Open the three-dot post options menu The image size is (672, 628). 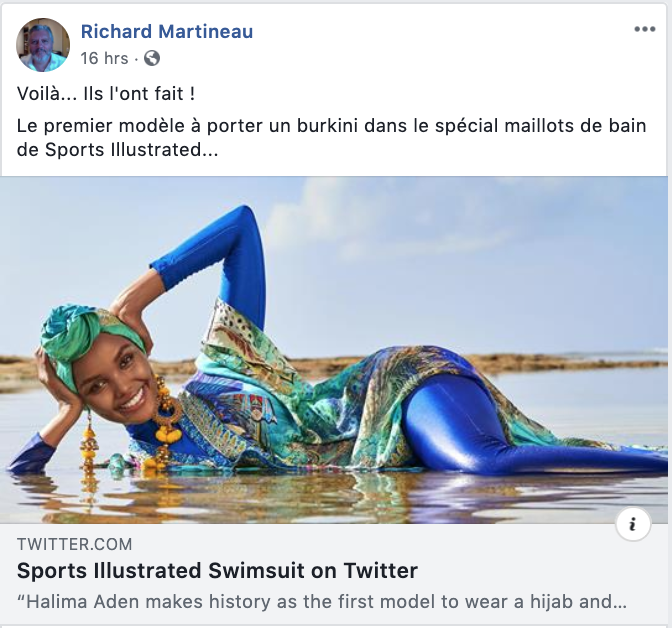pyautogui.click(x=645, y=29)
